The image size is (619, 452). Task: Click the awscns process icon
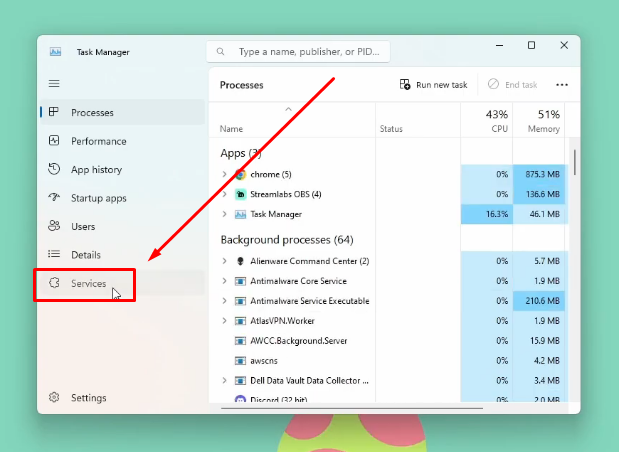pyautogui.click(x=240, y=361)
